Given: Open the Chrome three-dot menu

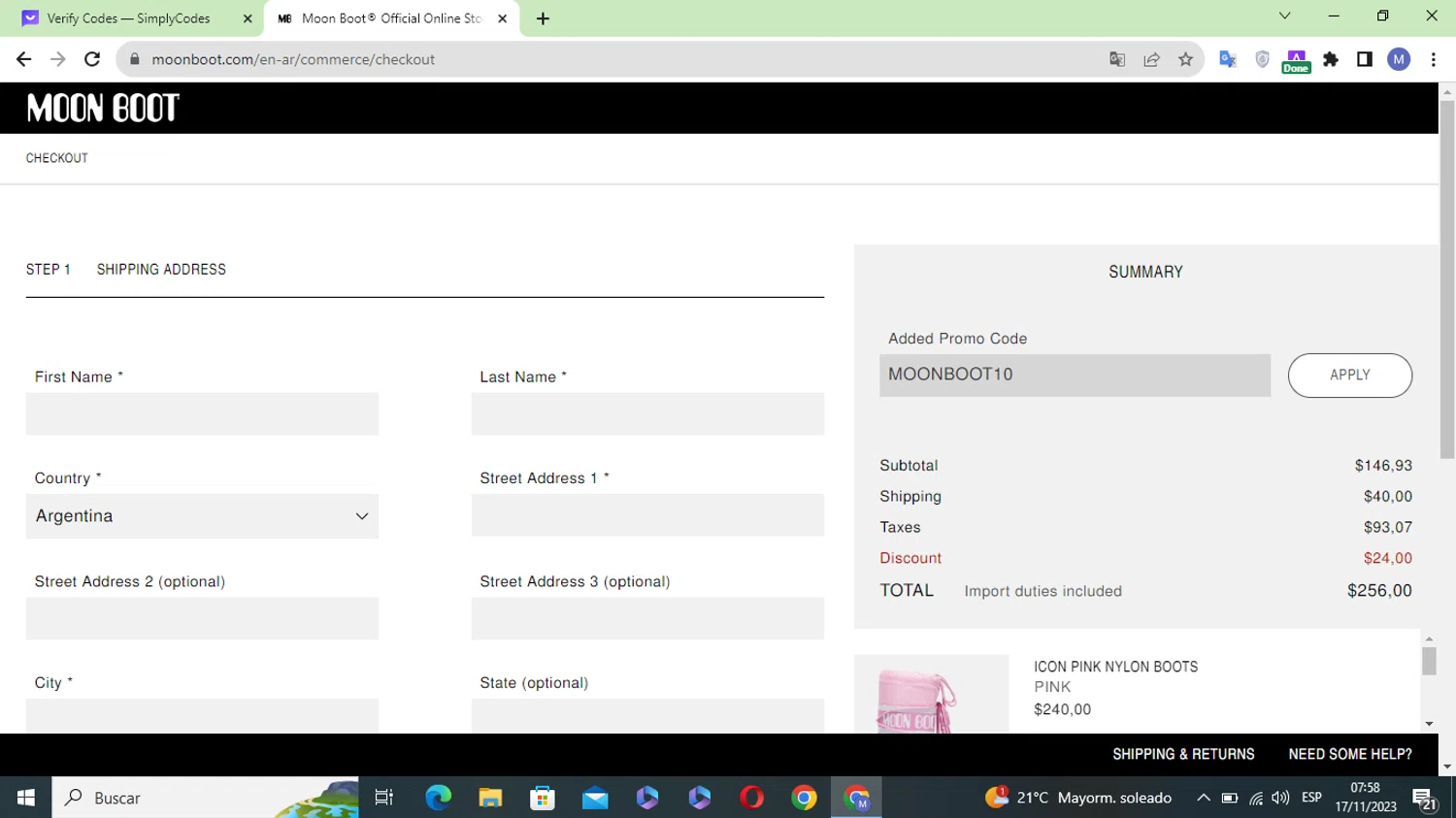Looking at the screenshot, I should (x=1434, y=59).
